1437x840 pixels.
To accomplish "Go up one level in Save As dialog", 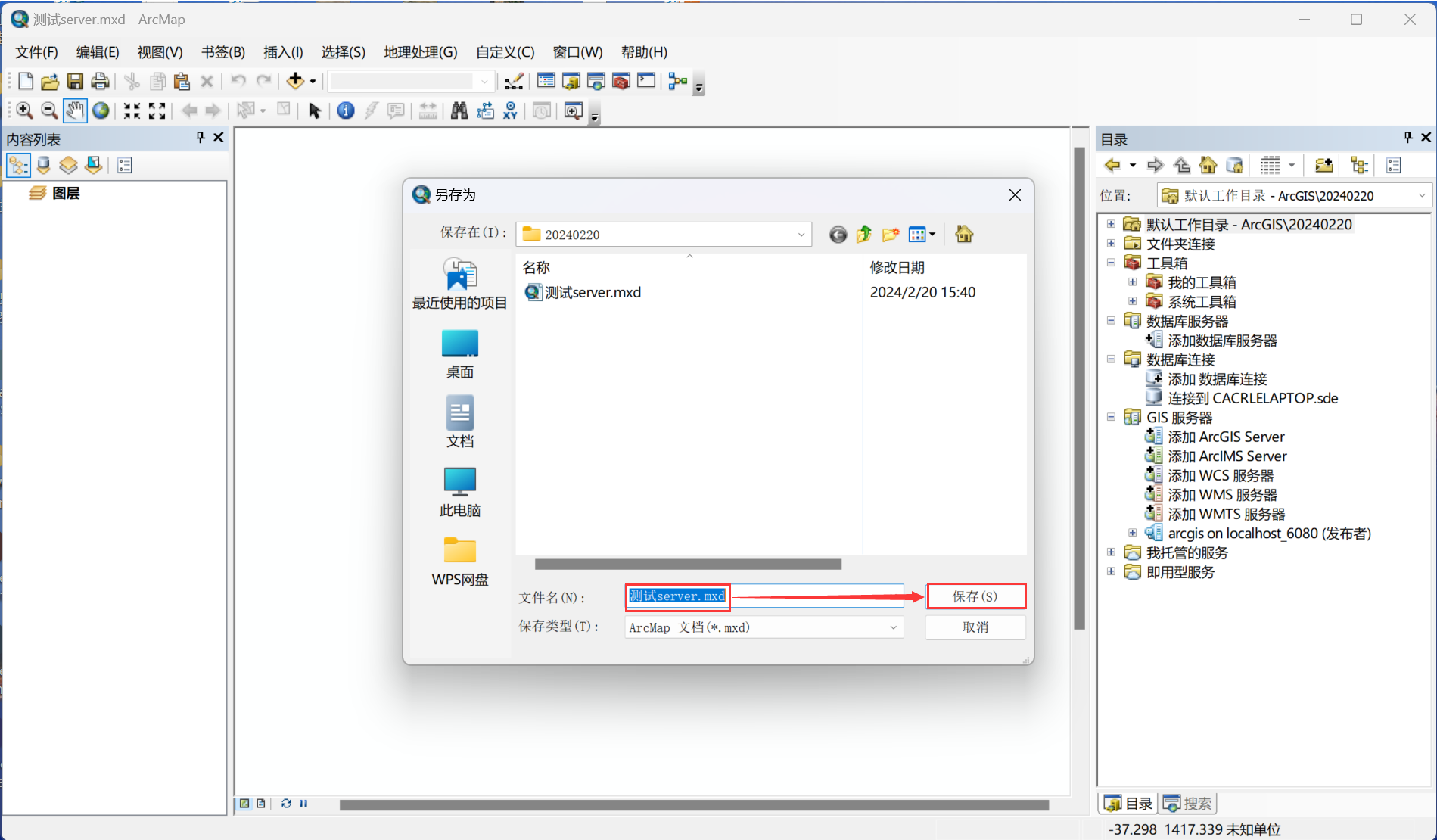I will (x=863, y=235).
